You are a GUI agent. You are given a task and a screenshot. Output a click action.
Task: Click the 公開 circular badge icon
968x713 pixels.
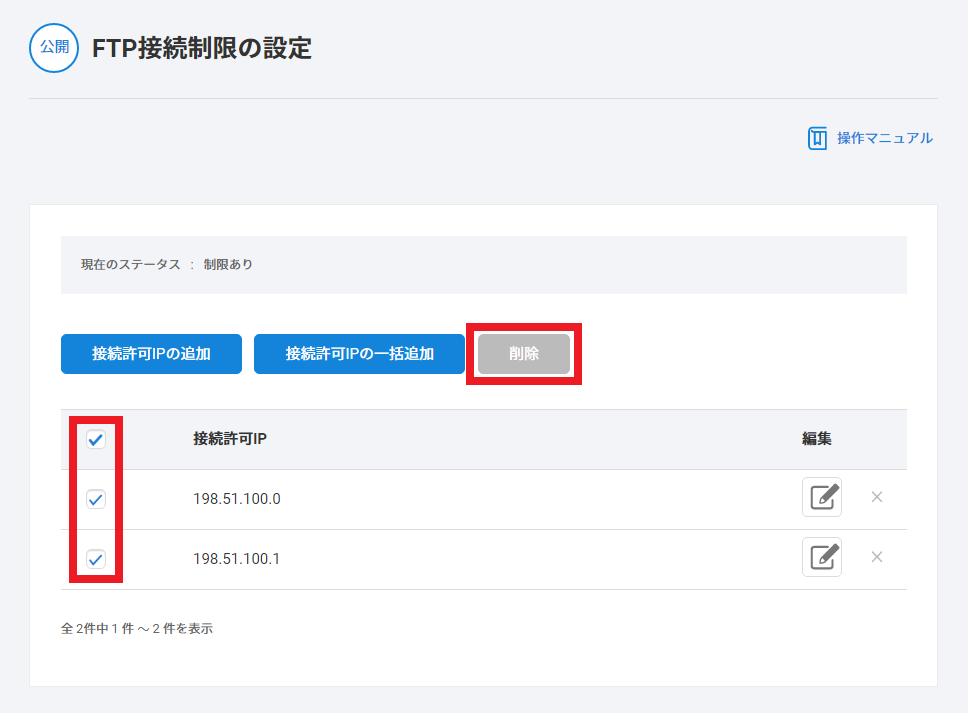(x=54, y=48)
